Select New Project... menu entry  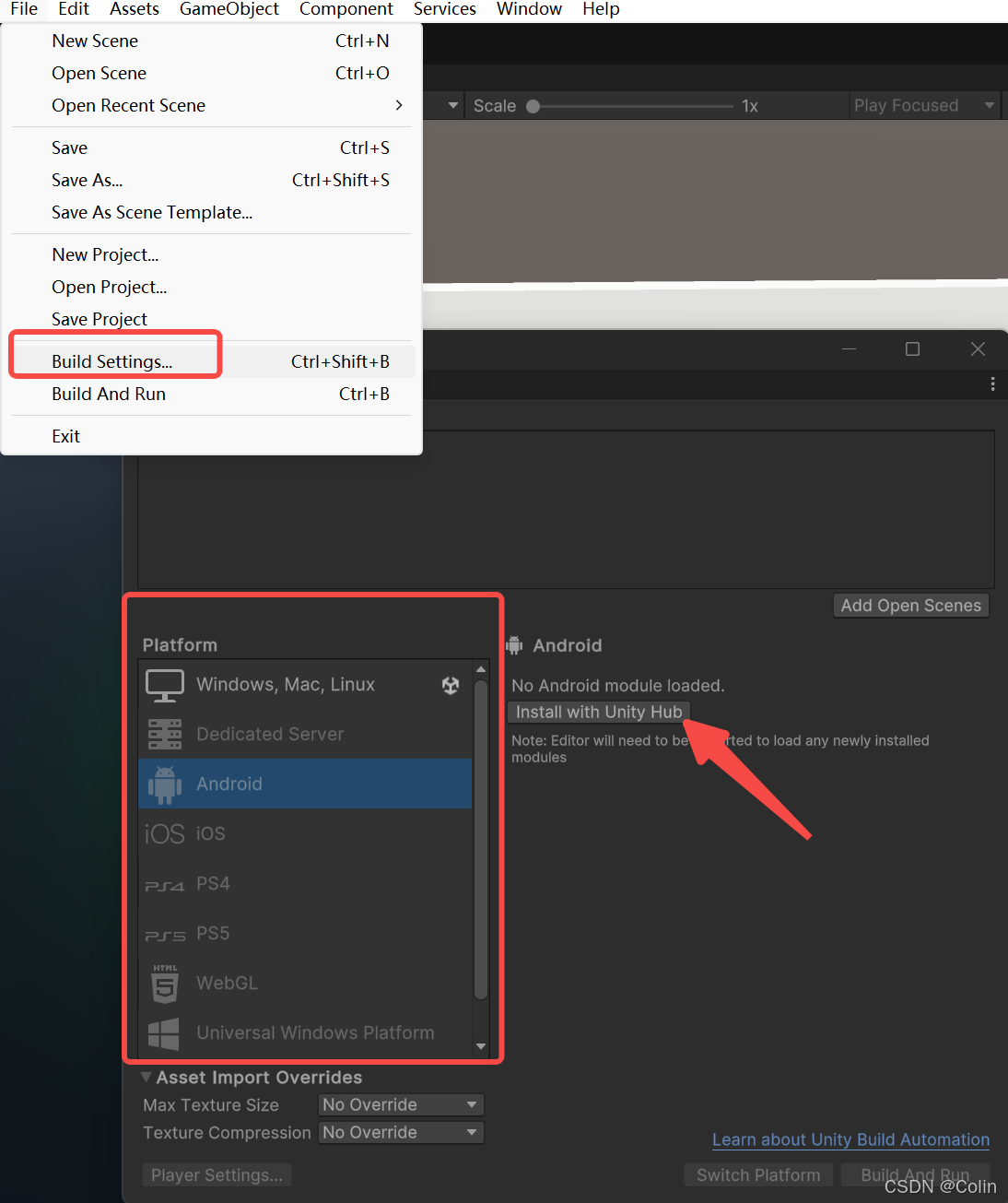(x=212, y=254)
